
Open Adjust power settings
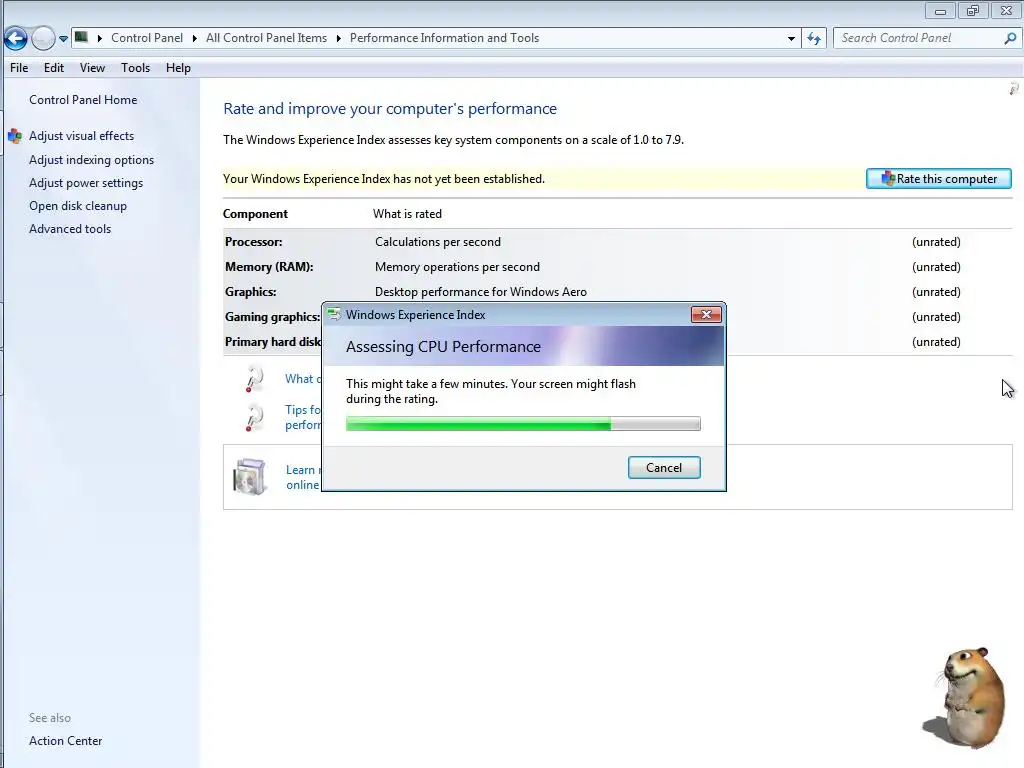pyautogui.click(x=86, y=183)
